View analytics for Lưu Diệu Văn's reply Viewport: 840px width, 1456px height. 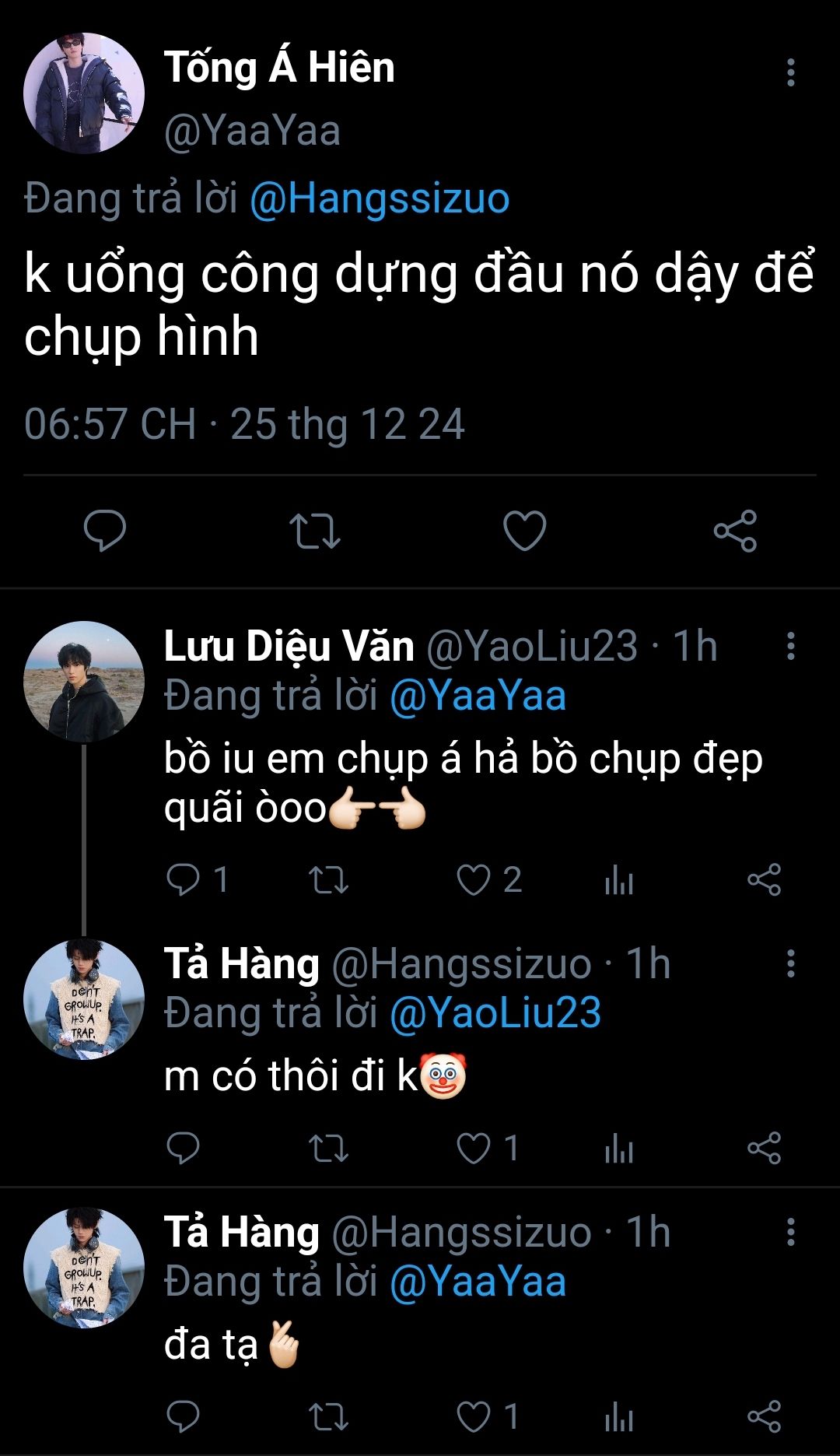[x=619, y=880]
